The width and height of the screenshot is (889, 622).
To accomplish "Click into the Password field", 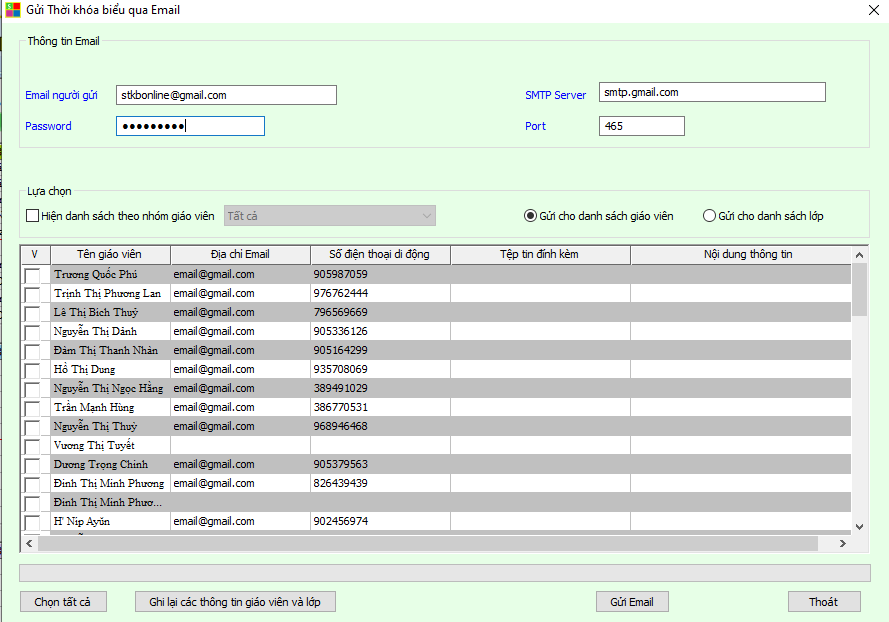I will point(190,126).
